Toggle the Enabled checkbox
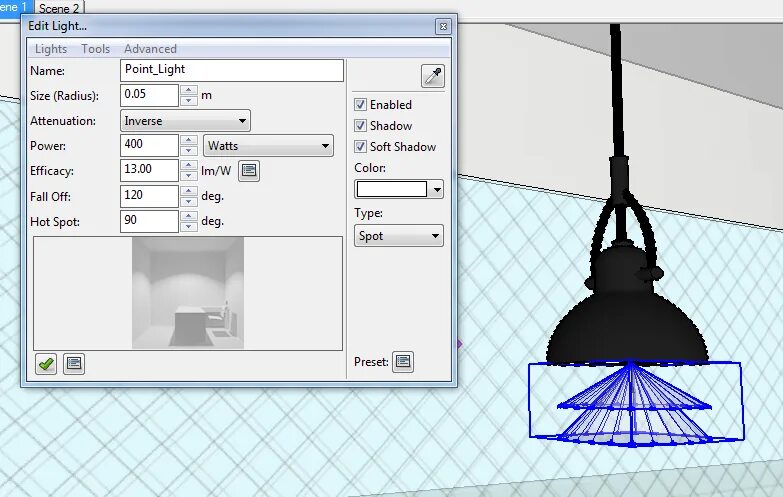 360,104
